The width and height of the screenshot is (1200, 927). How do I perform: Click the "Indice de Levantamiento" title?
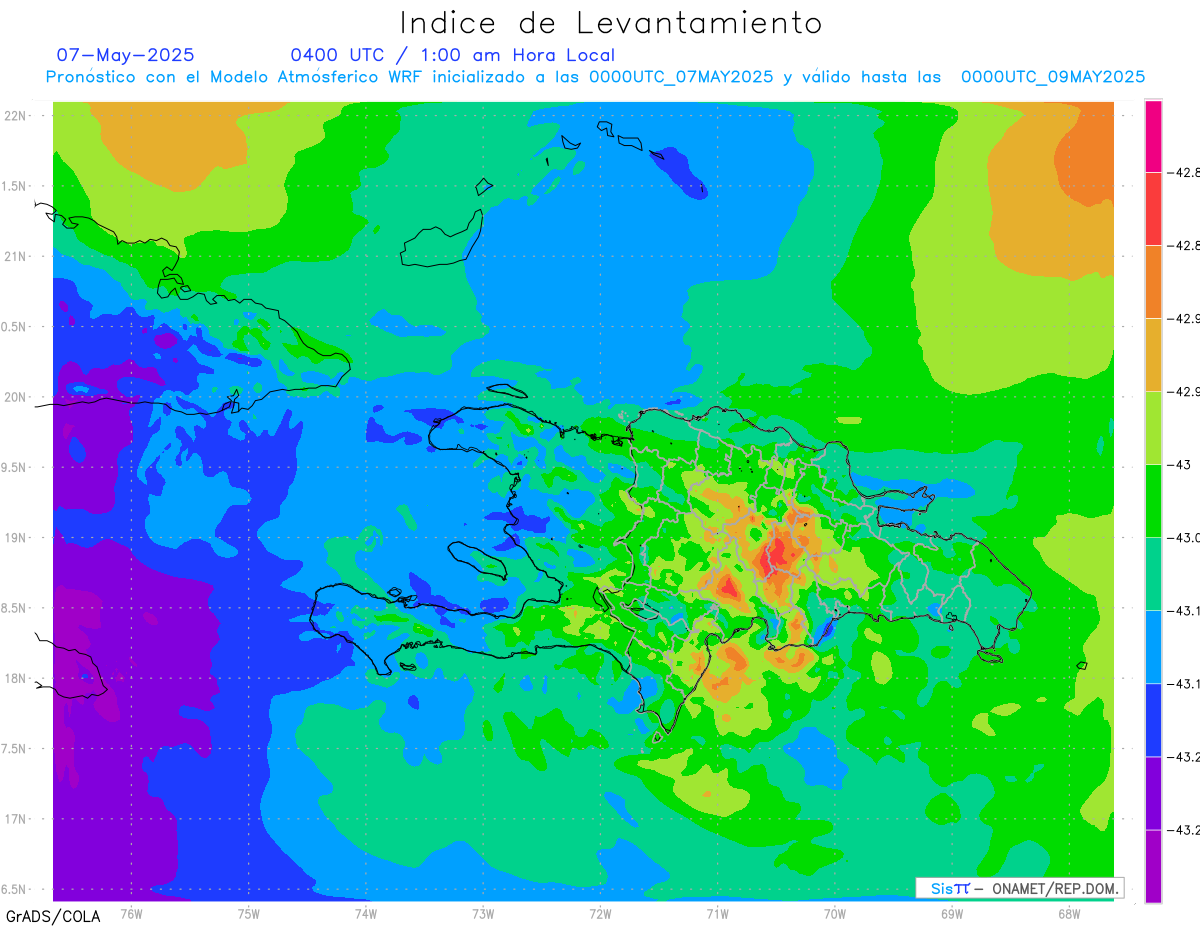pyautogui.click(x=611, y=23)
